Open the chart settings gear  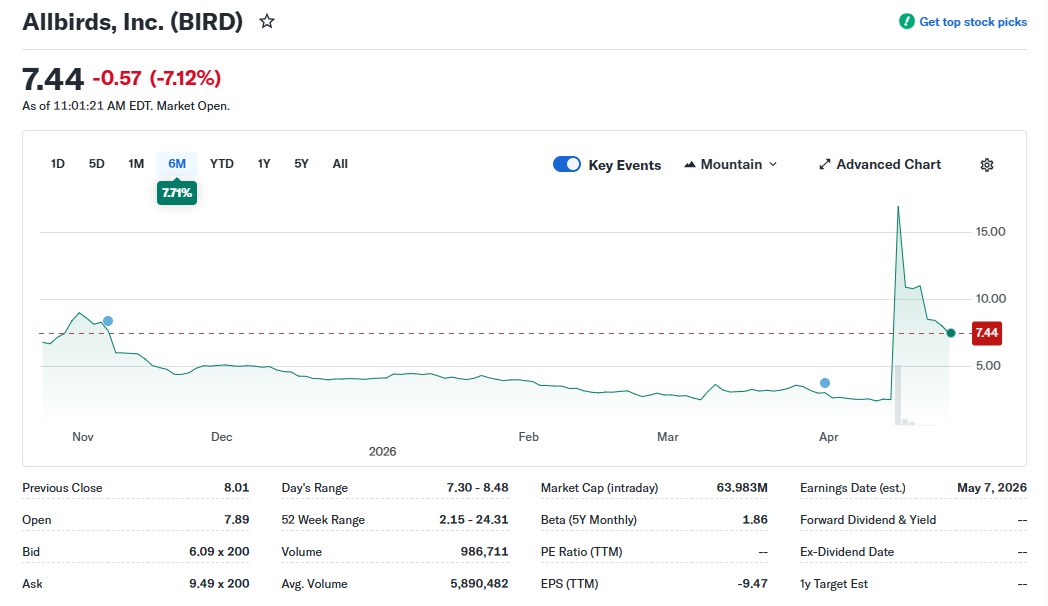(x=987, y=164)
